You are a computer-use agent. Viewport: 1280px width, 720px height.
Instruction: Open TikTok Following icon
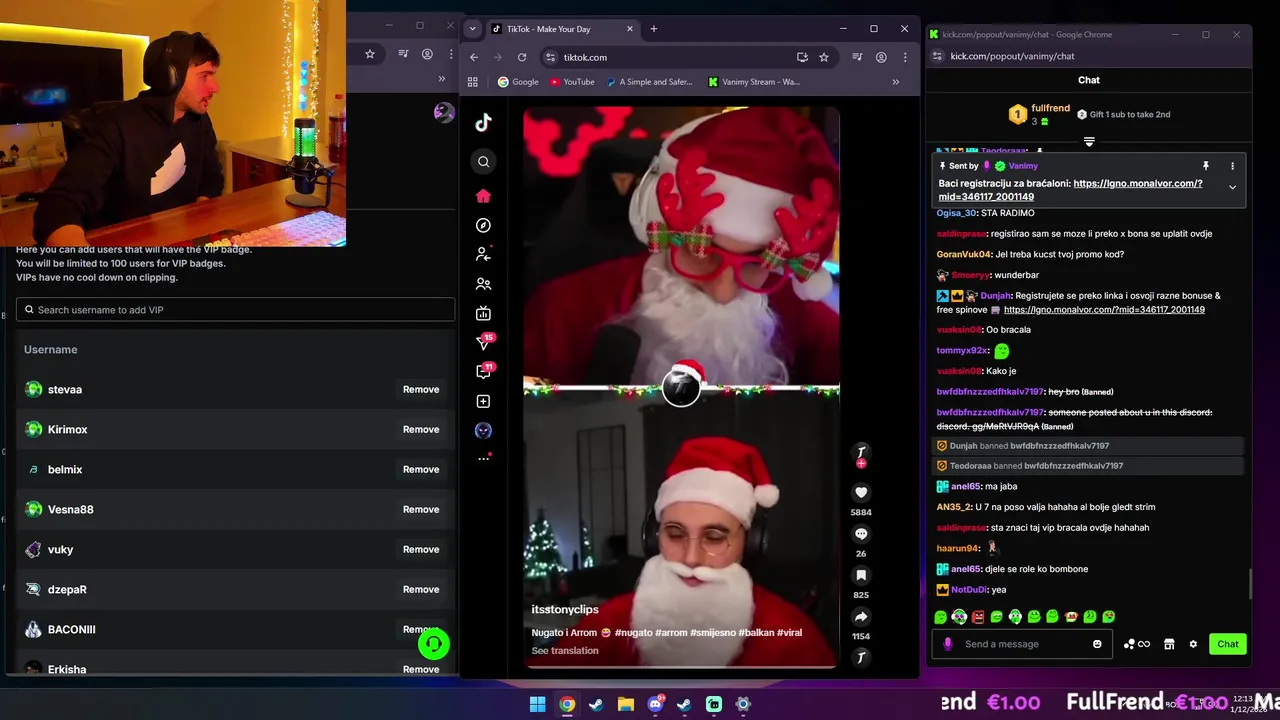coord(483,255)
